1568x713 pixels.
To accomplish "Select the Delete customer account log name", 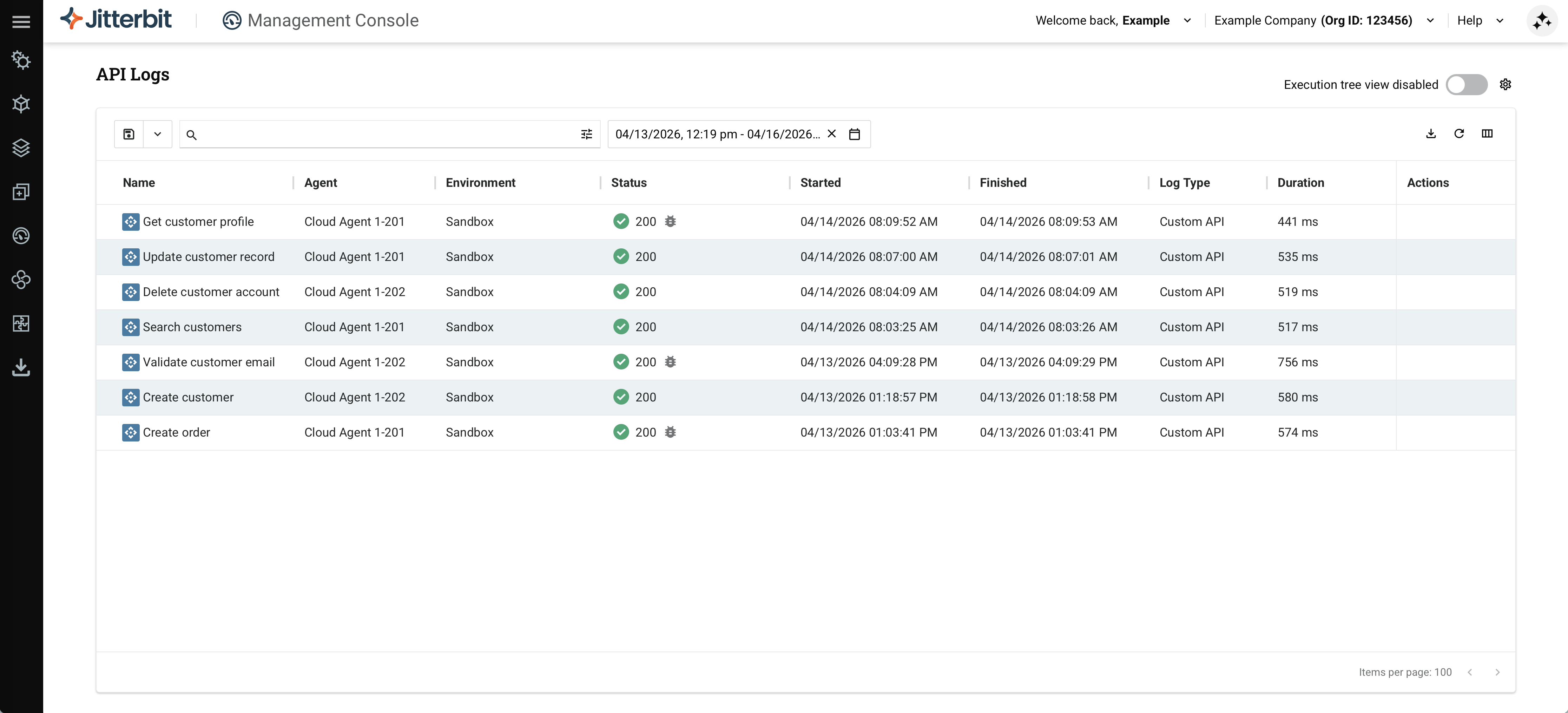I will pos(211,292).
